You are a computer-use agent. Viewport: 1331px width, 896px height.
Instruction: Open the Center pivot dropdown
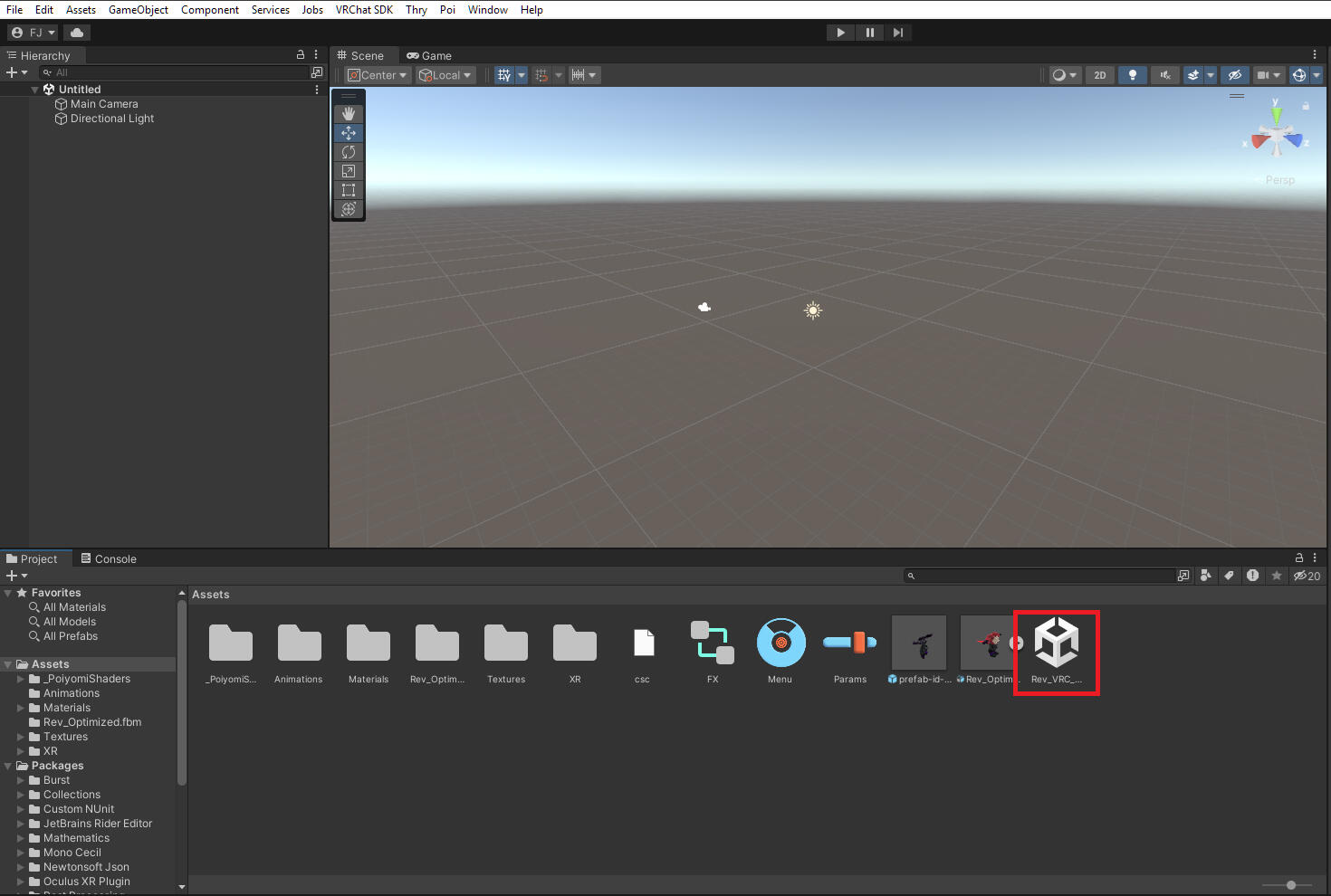coord(378,75)
